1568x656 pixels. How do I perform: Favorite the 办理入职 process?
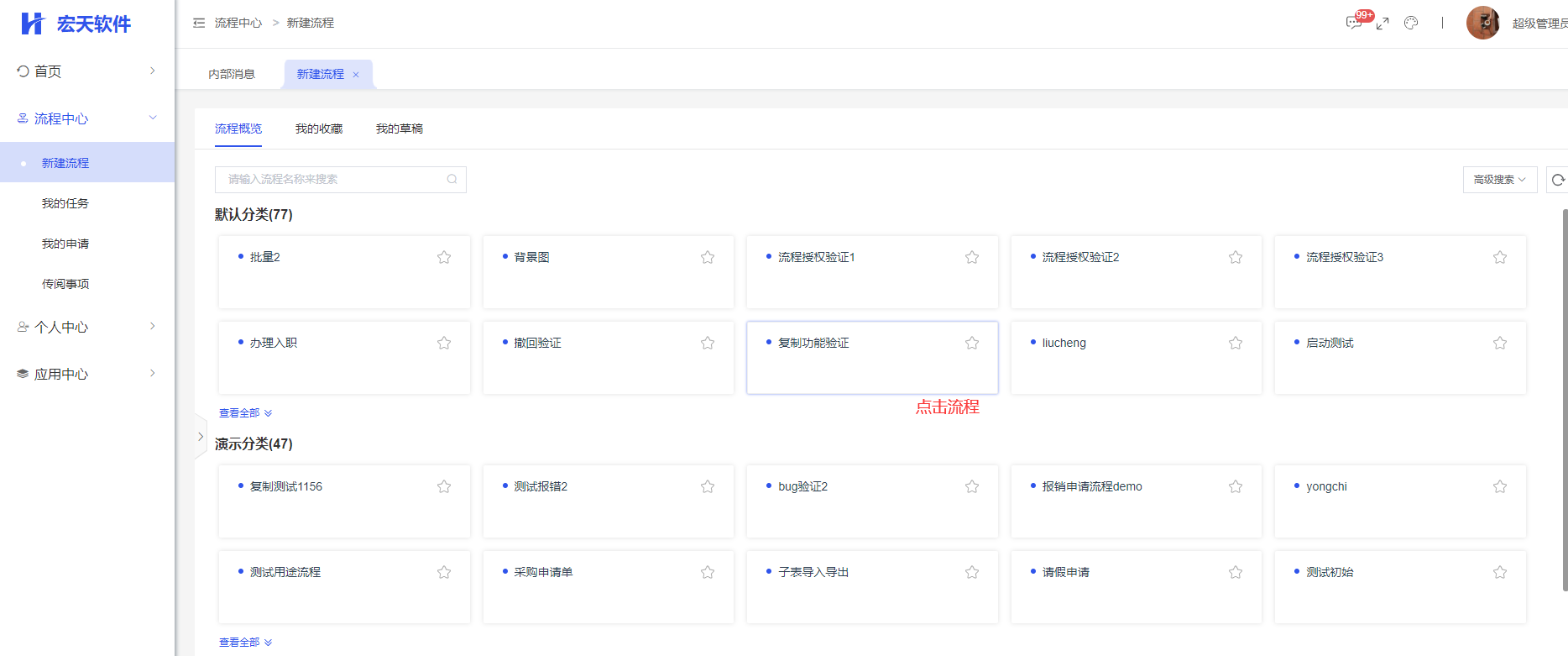pyautogui.click(x=444, y=343)
